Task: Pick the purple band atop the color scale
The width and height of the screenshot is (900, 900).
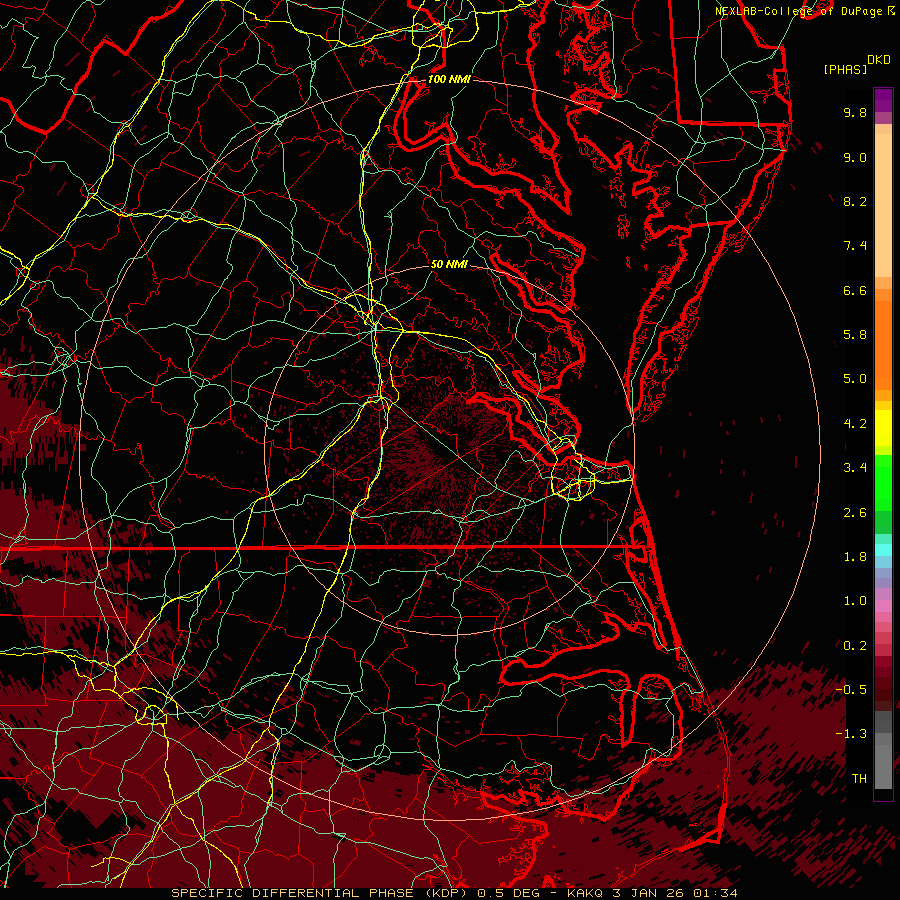Action: pos(883,100)
